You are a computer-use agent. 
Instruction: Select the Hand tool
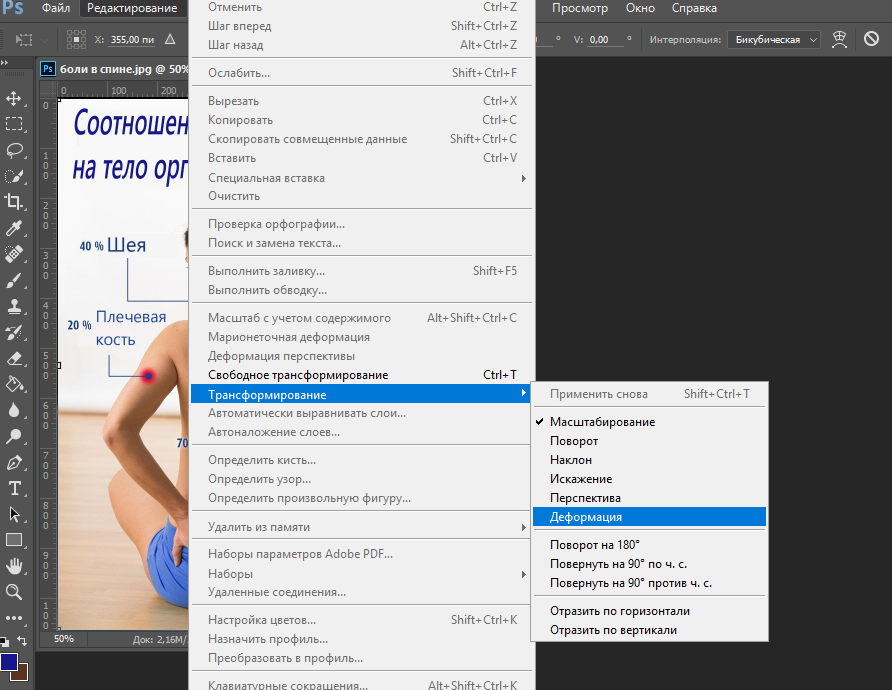point(15,566)
